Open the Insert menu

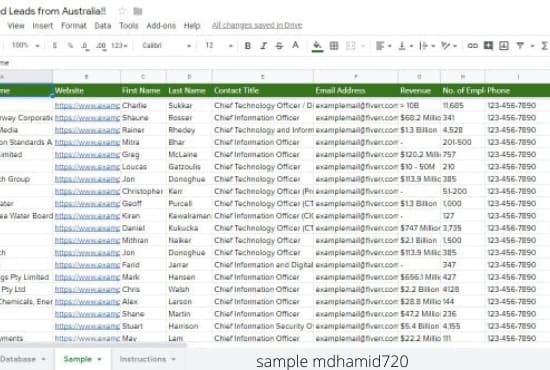click(x=43, y=26)
